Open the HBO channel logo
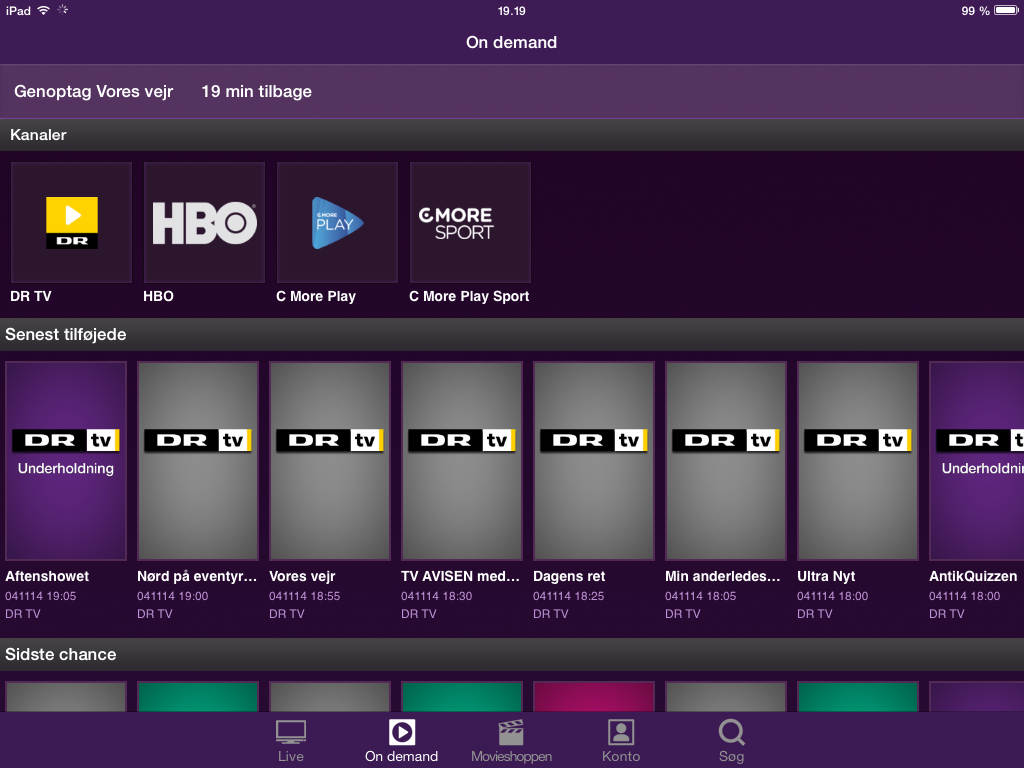The height and width of the screenshot is (768, 1024). 204,222
